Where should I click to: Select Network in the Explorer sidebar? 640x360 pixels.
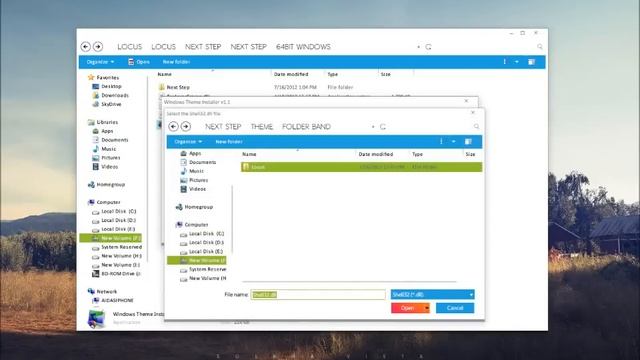point(102,291)
